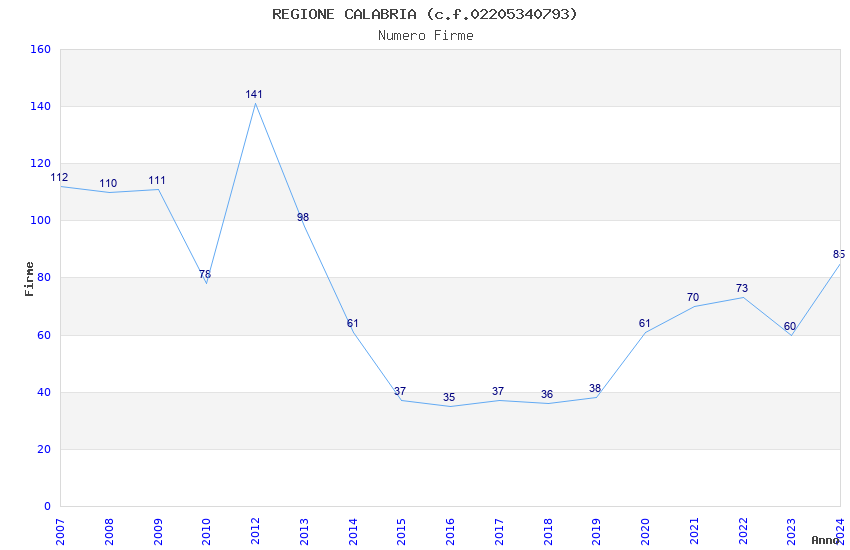Select the 110 data label for 2008
Viewport: 850px width, 550px height.
(108, 183)
